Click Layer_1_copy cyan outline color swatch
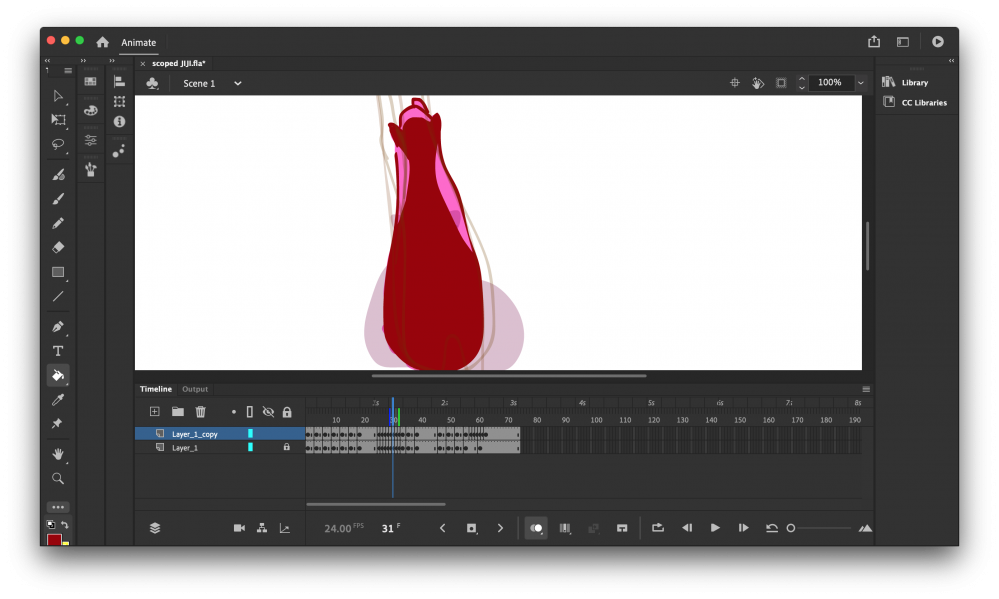The height and width of the screenshot is (599, 999). coord(250,433)
